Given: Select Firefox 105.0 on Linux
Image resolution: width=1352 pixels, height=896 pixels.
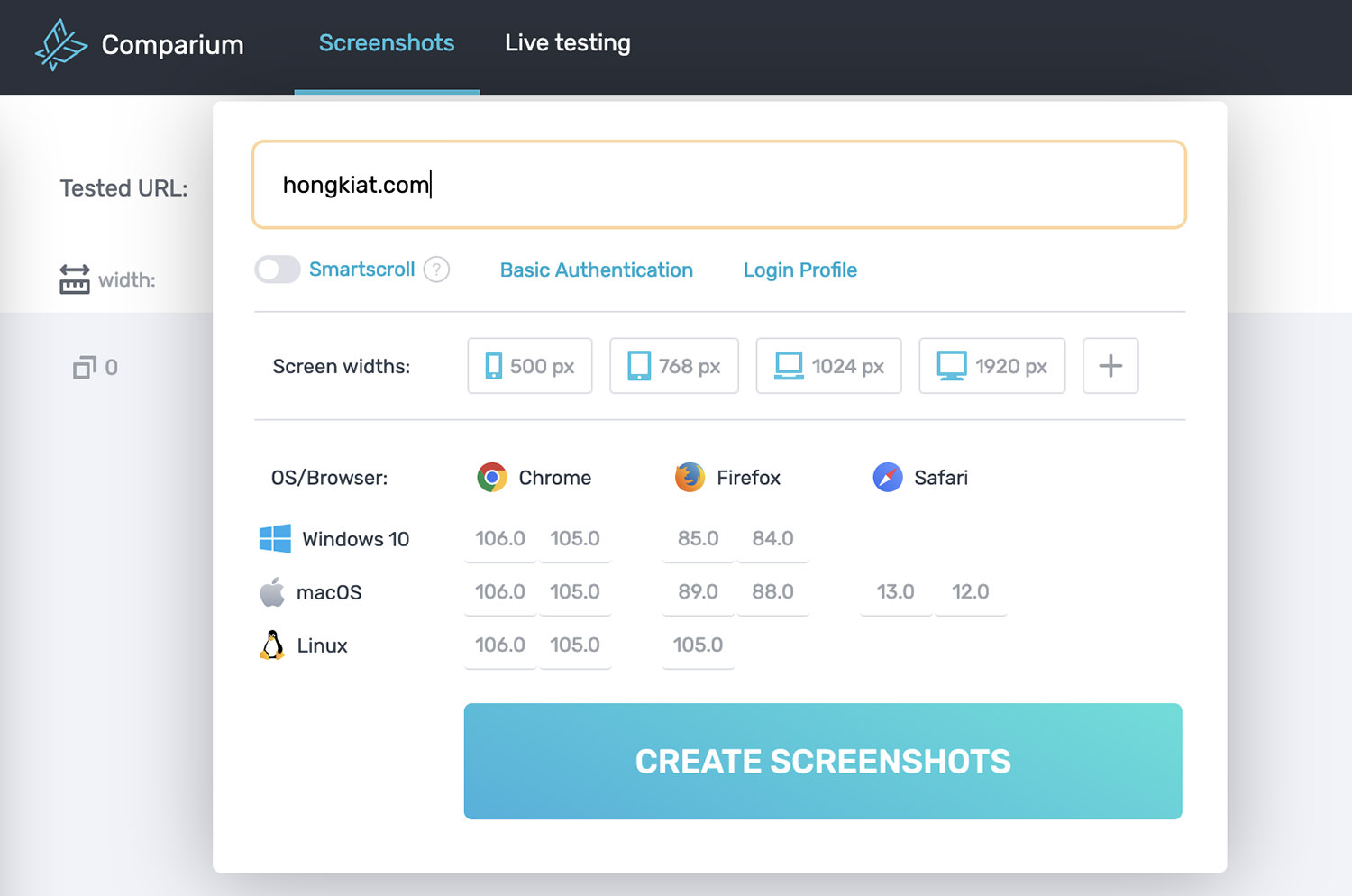Looking at the screenshot, I should pyautogui.click(x=699, y=645).
